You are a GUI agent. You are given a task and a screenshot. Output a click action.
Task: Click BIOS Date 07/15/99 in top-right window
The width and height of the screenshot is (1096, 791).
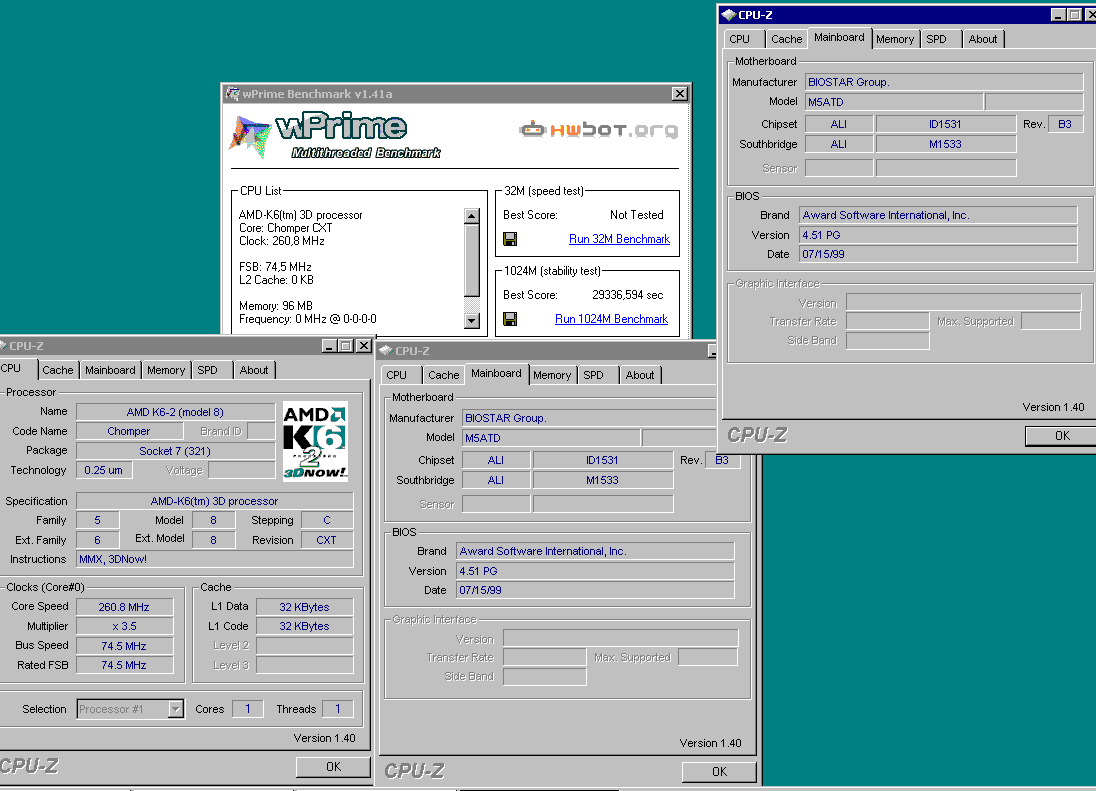click(938, 254)
